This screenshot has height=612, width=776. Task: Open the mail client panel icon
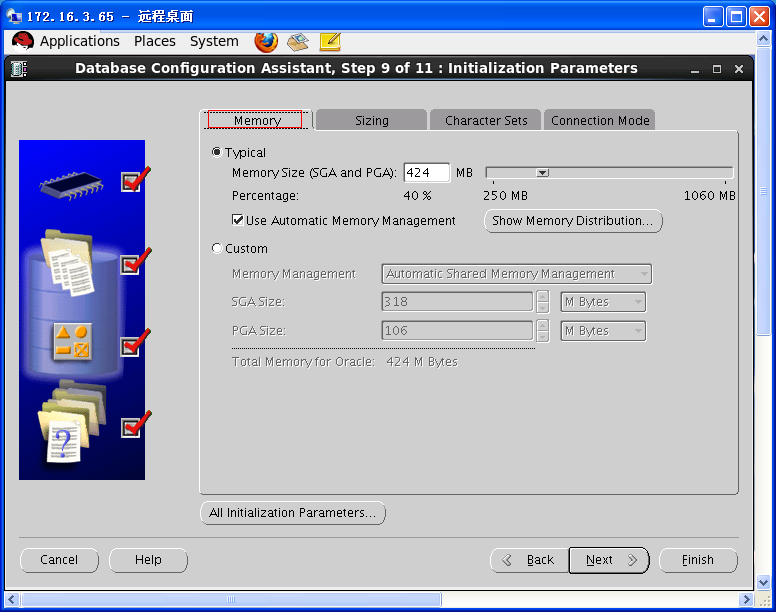[297, 41]
